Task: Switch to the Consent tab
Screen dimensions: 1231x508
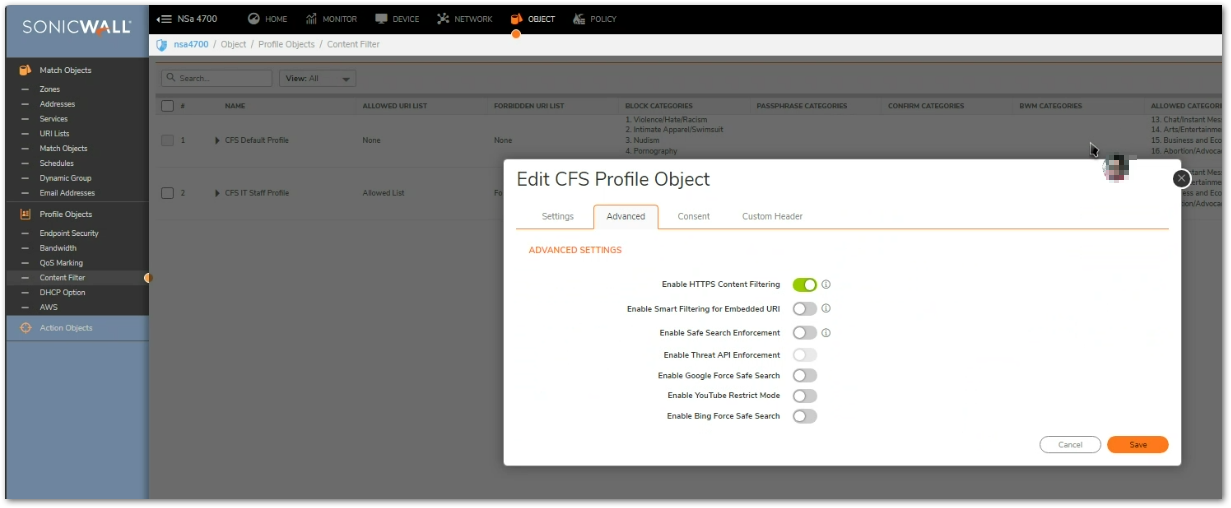Action: point(693,217)
